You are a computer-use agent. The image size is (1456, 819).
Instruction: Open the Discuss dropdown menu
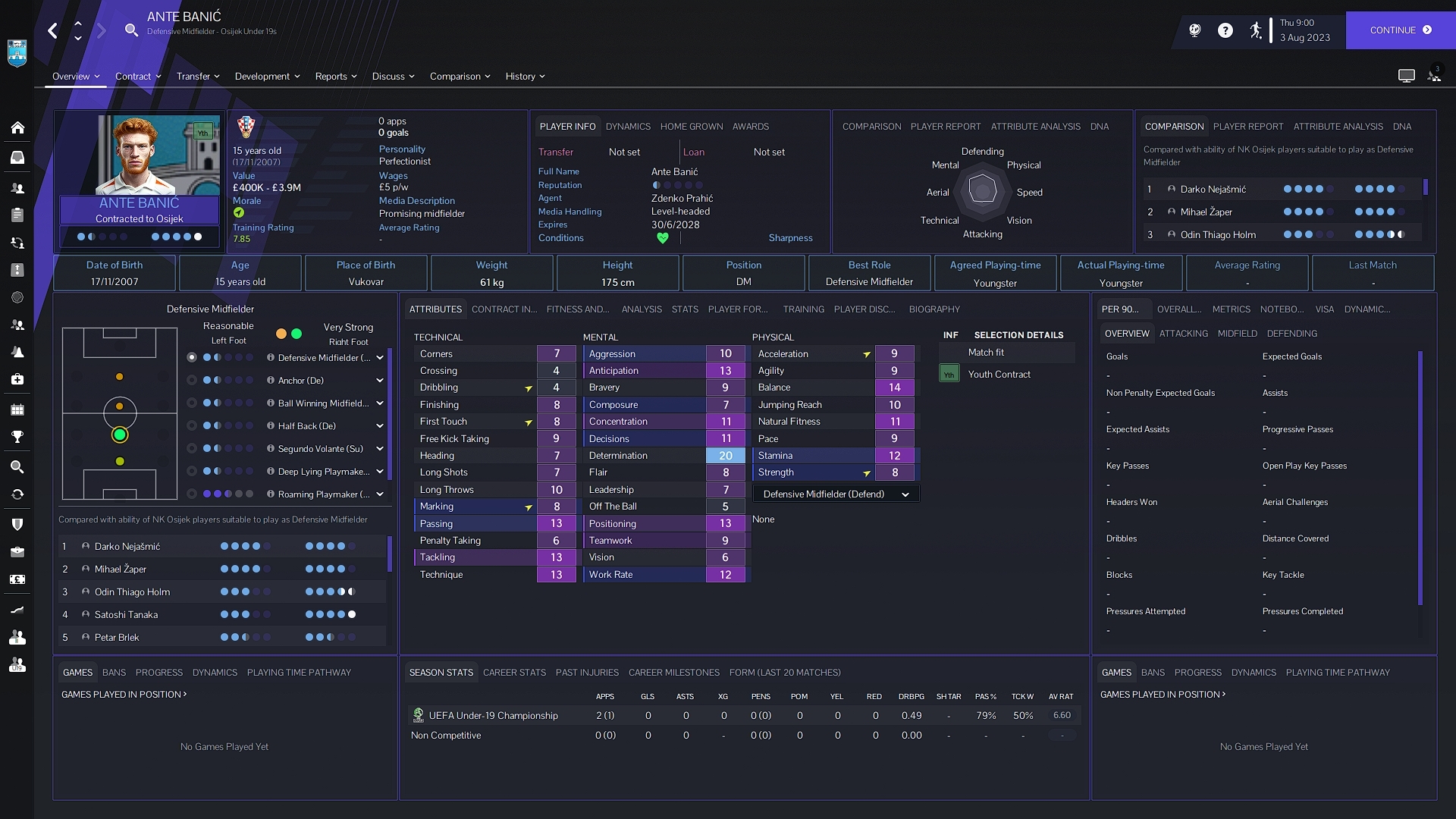tap(393, 77)
